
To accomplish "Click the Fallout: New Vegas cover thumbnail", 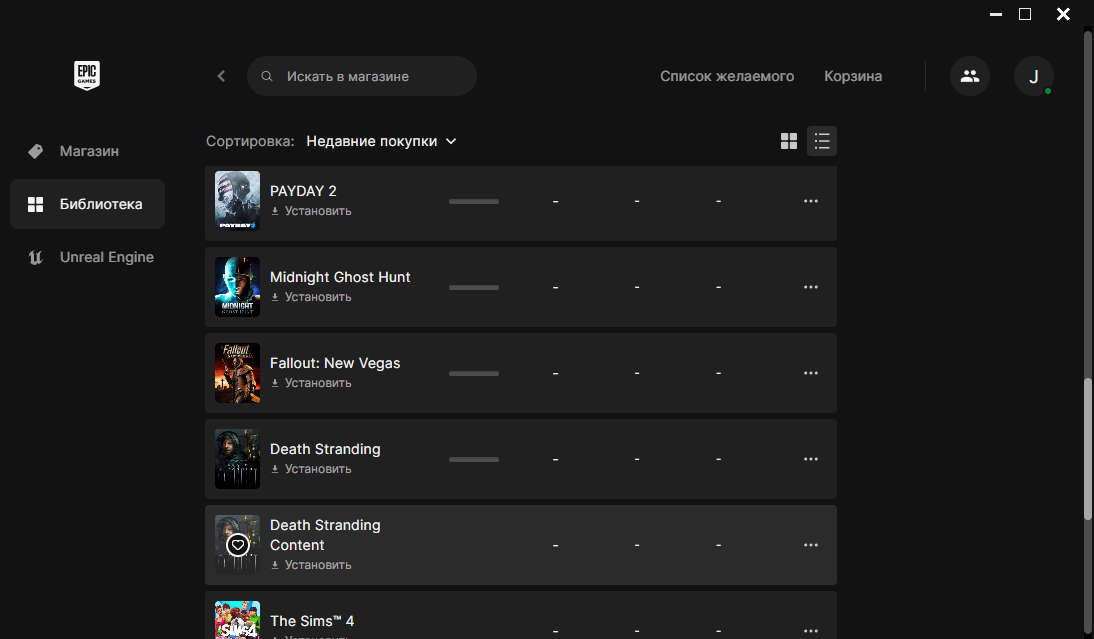I will coord(237,373).
